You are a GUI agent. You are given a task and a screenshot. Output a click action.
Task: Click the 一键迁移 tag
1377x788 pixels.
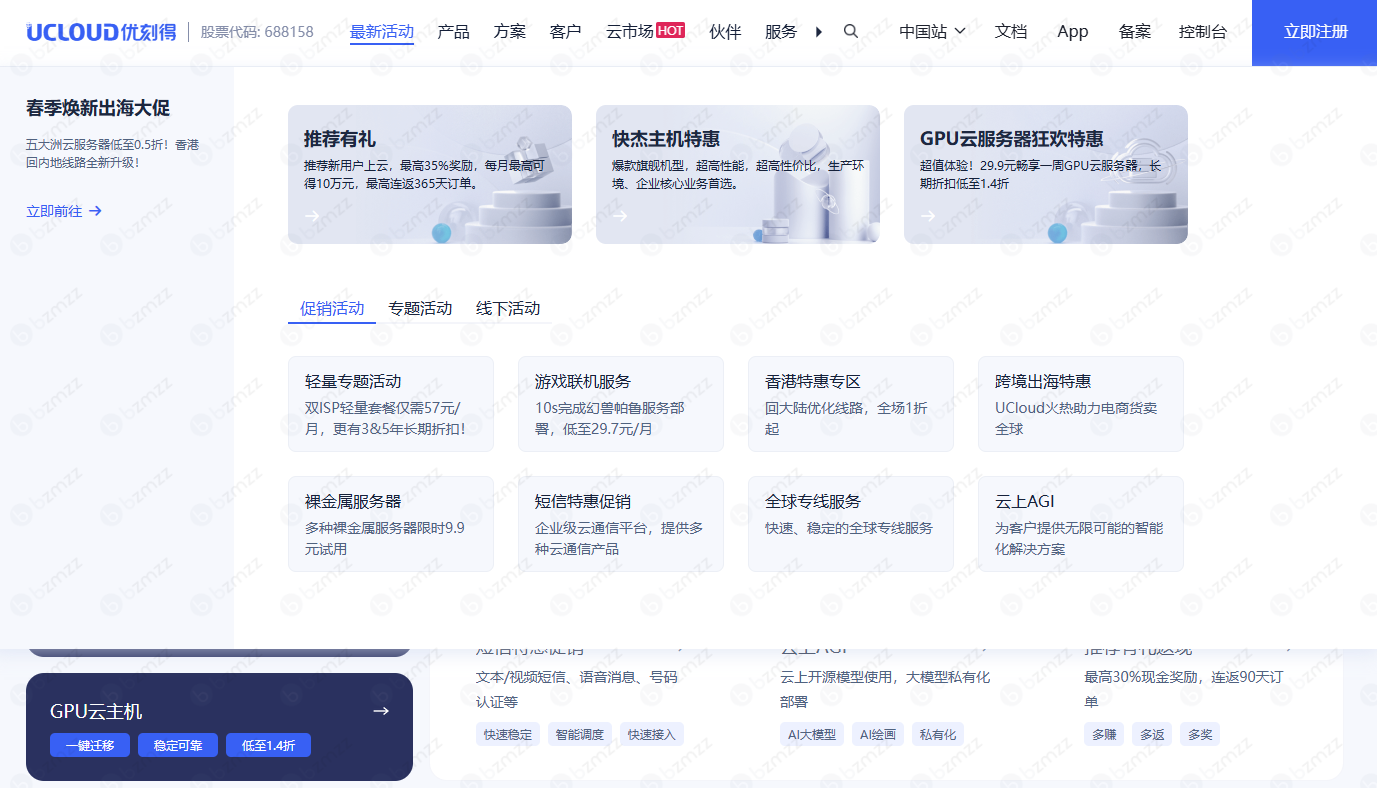tap(90, 745)
